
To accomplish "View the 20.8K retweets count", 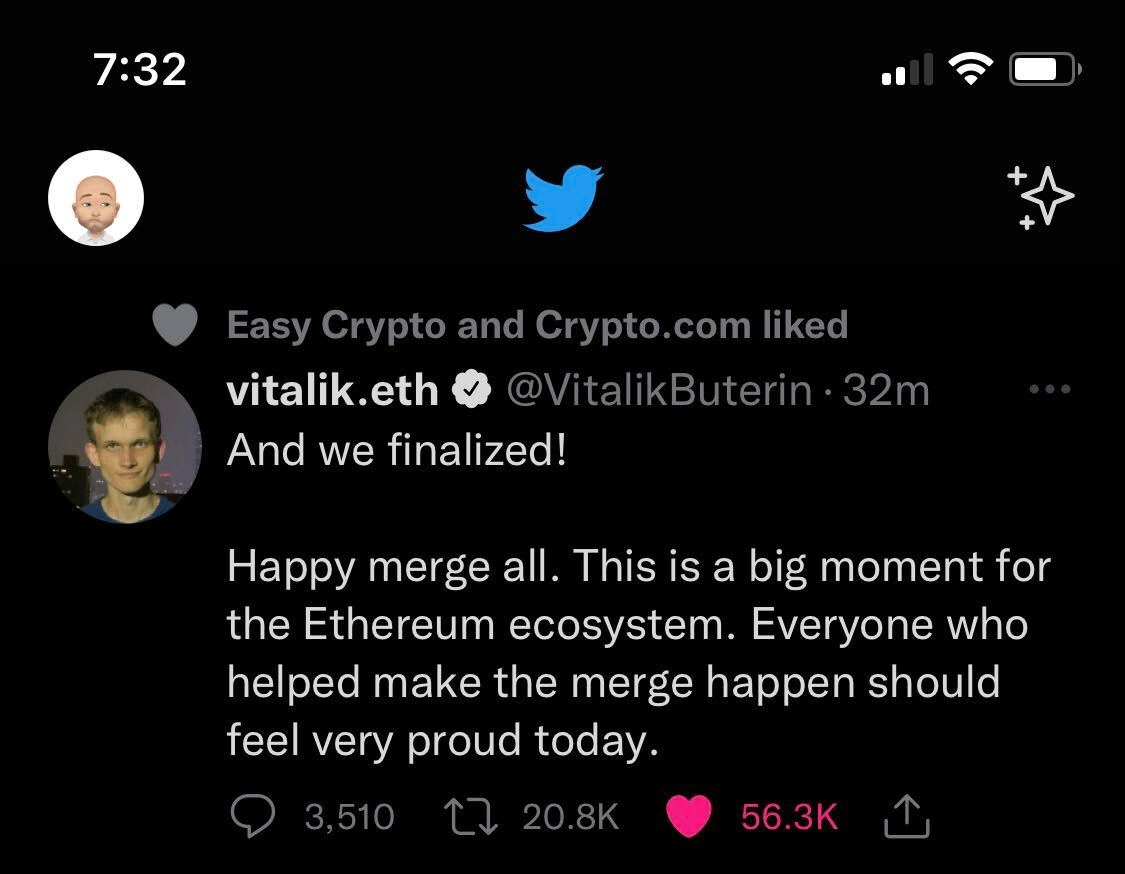I will 571,817.
